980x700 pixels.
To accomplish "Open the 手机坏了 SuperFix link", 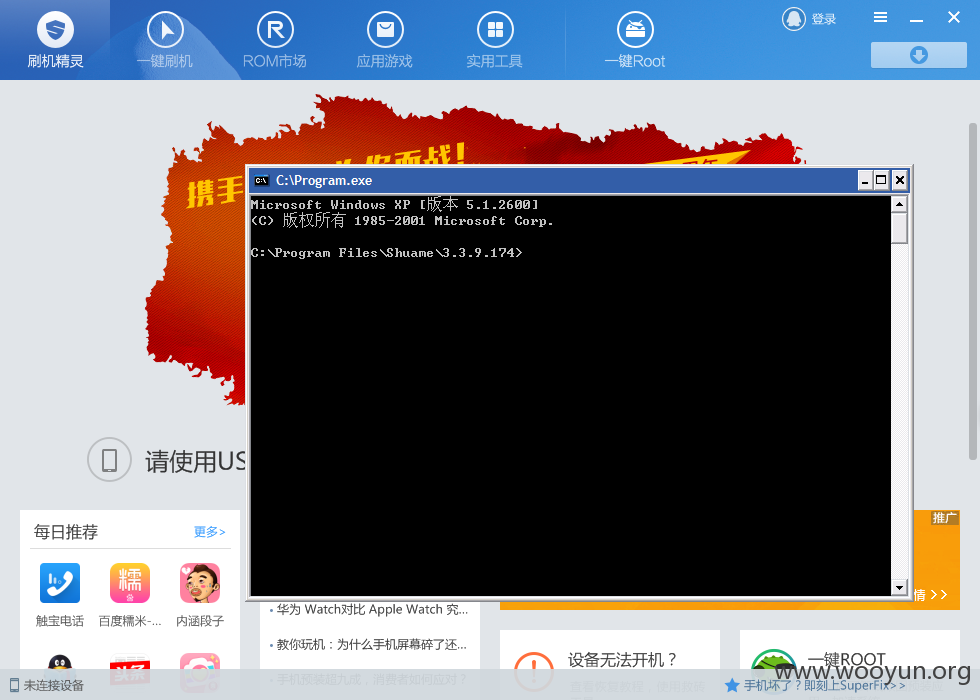I will [x=824, y=686].
